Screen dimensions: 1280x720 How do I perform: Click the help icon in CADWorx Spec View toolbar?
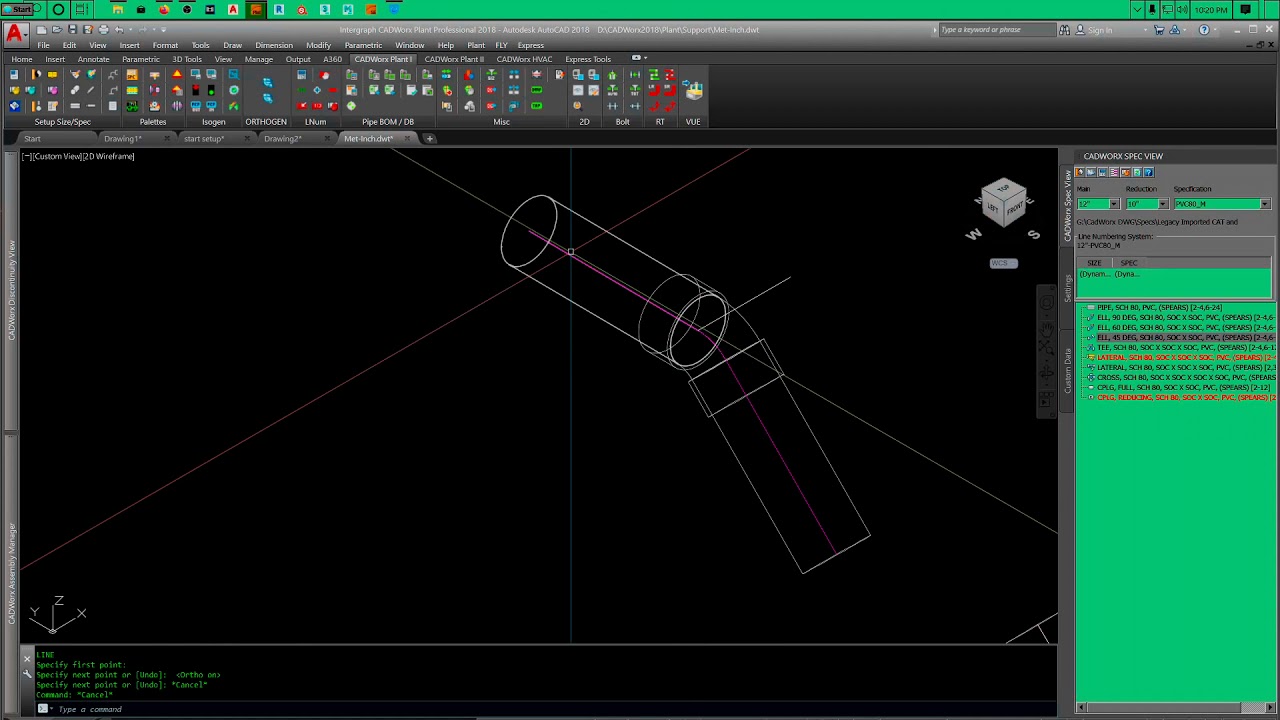tap(1149, 172)
